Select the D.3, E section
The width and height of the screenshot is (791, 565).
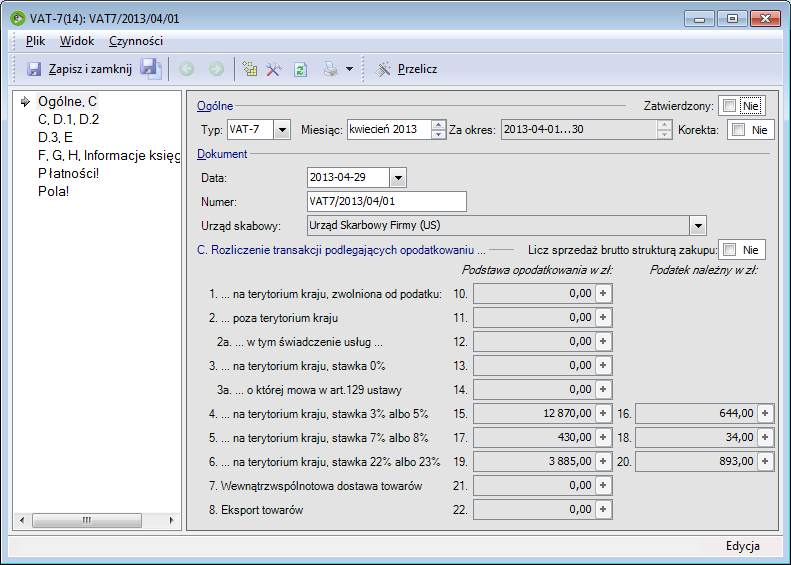[55, 137]
